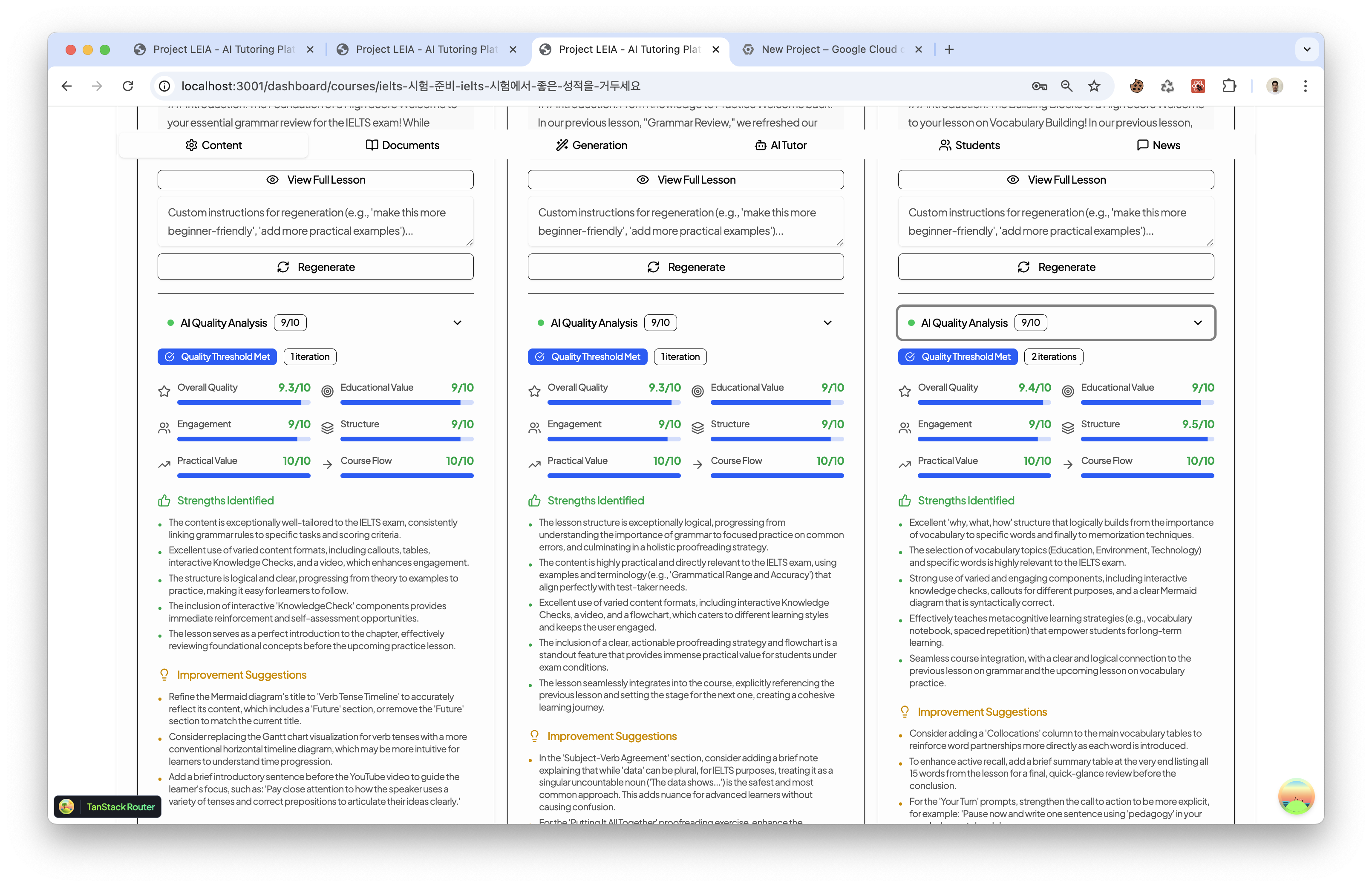Click the first lesson's custom instructions text box
1372x887 pixels.
(x=315, y=222)
